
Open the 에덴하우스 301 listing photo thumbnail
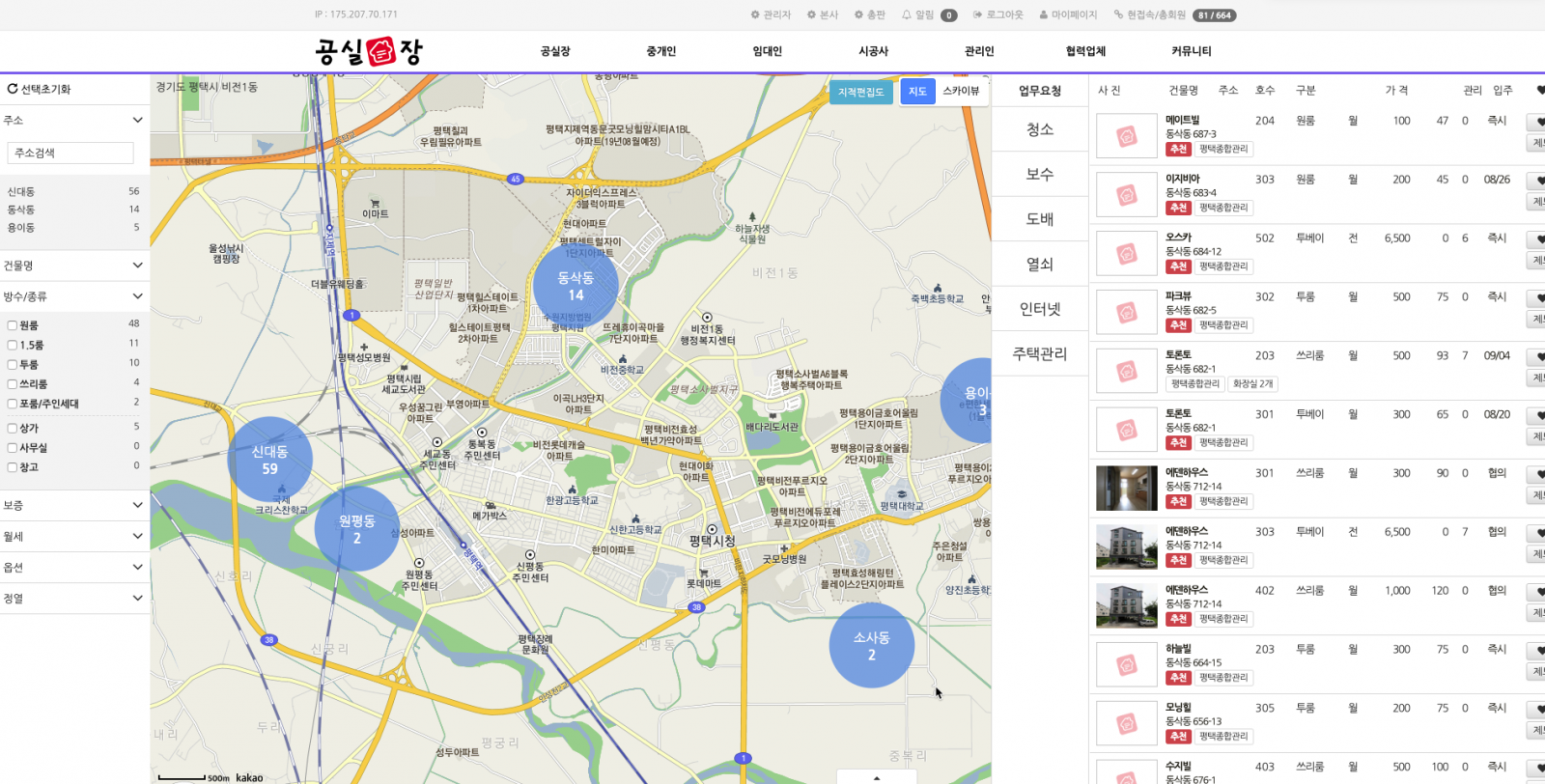coord(1126,488)
